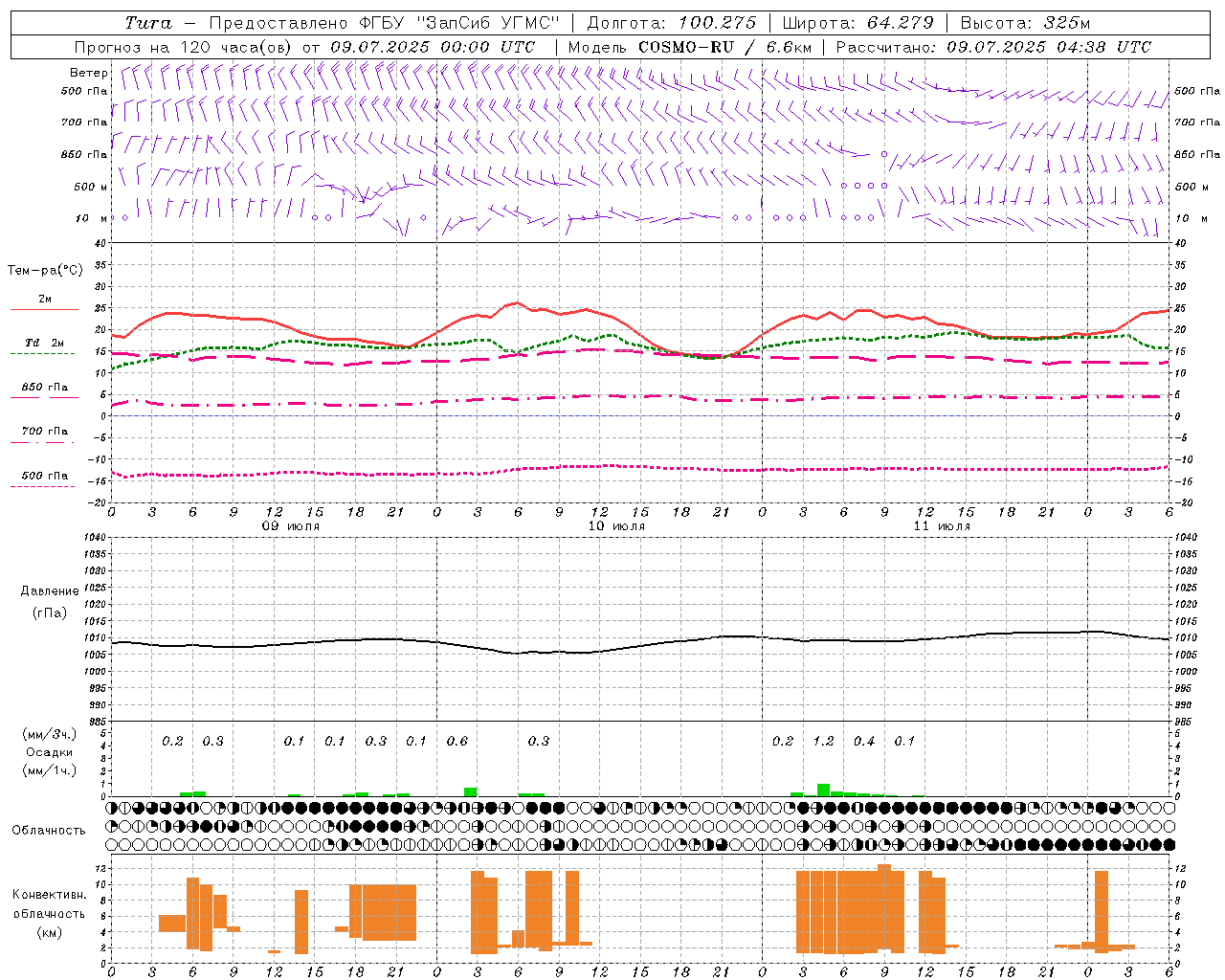The image size is (1225, 980).
Task: Click the "500 м" wind level label on left
Action: pos(90,187)
